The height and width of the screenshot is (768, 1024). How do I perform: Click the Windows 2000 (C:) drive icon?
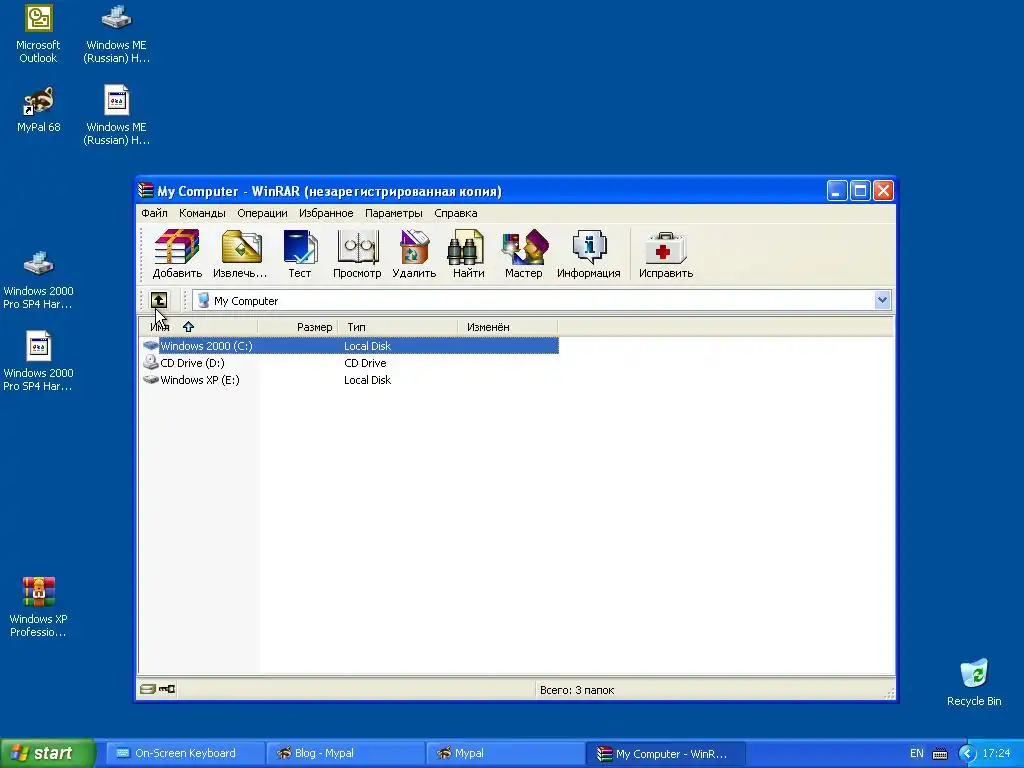tap(151, 345)
